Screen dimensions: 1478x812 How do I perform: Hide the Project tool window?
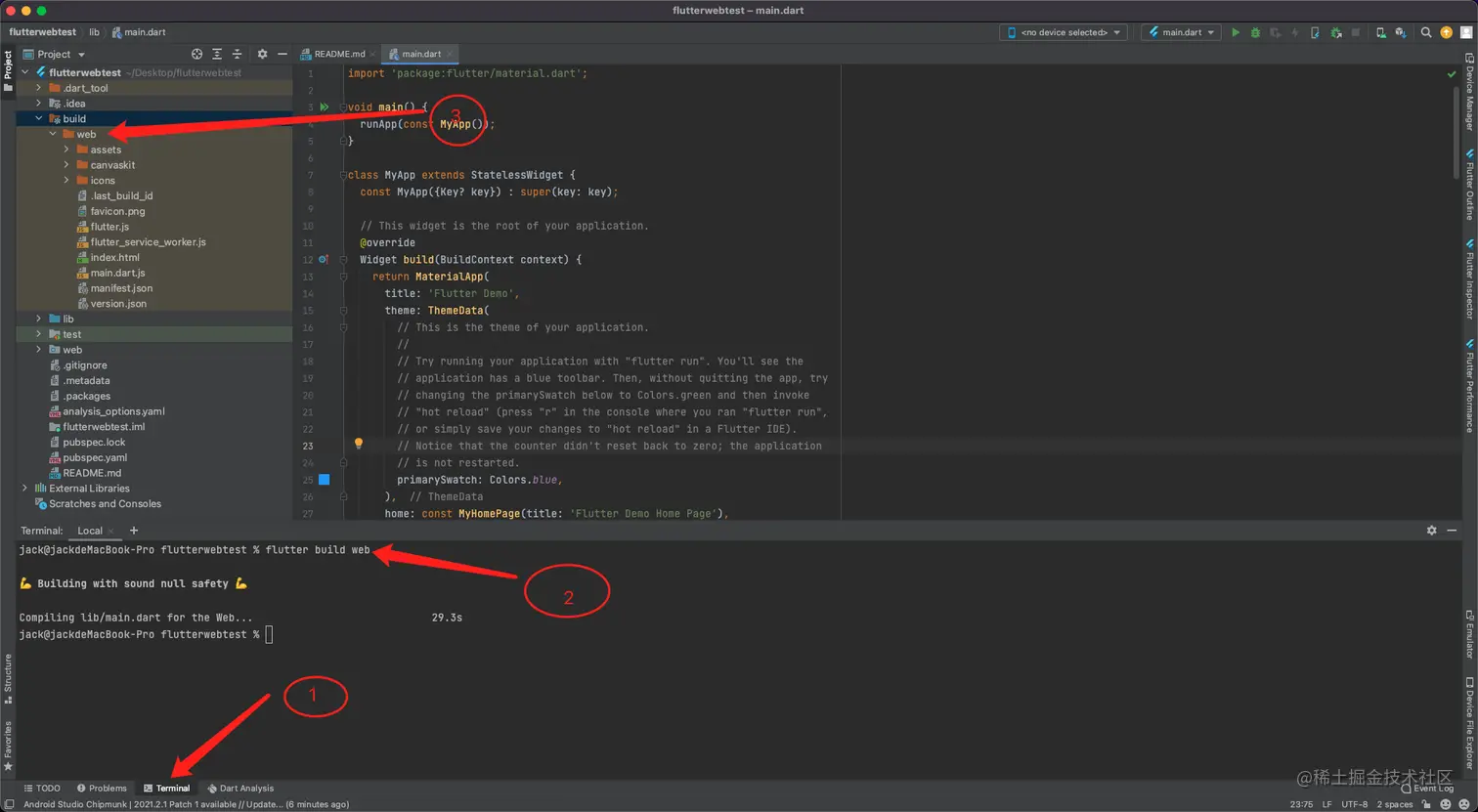[x=283, y=54]
